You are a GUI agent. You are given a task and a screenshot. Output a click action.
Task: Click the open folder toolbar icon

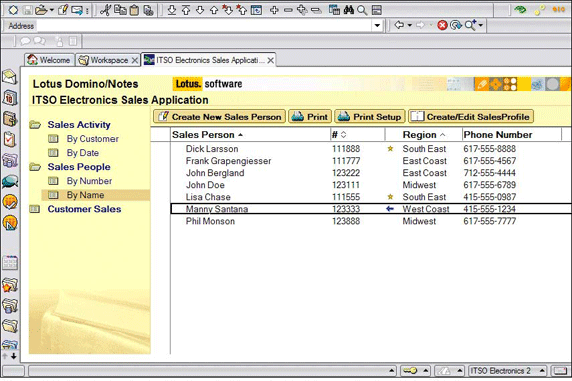41,10
